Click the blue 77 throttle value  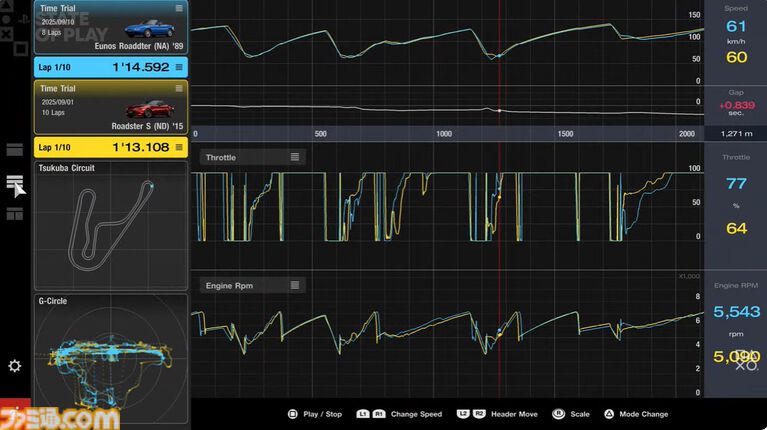point(736,184)
